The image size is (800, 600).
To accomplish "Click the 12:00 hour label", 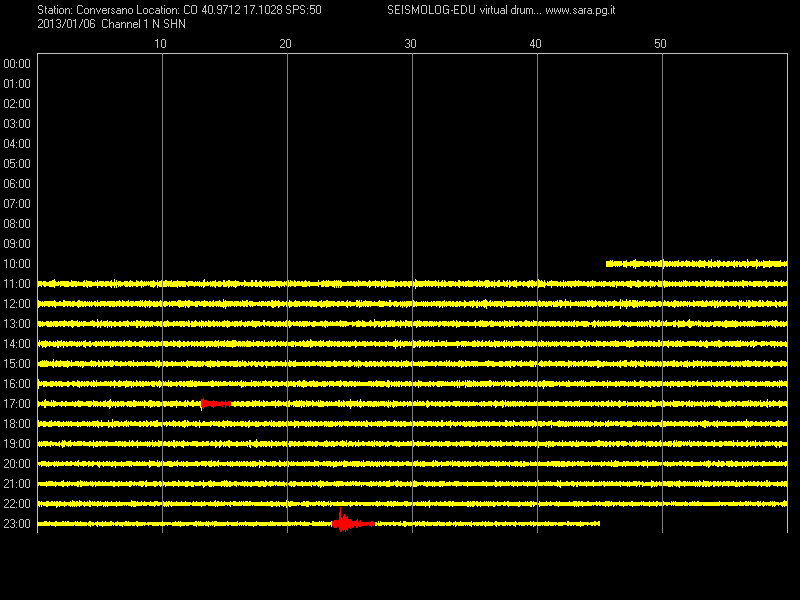I will click(17, 304).
